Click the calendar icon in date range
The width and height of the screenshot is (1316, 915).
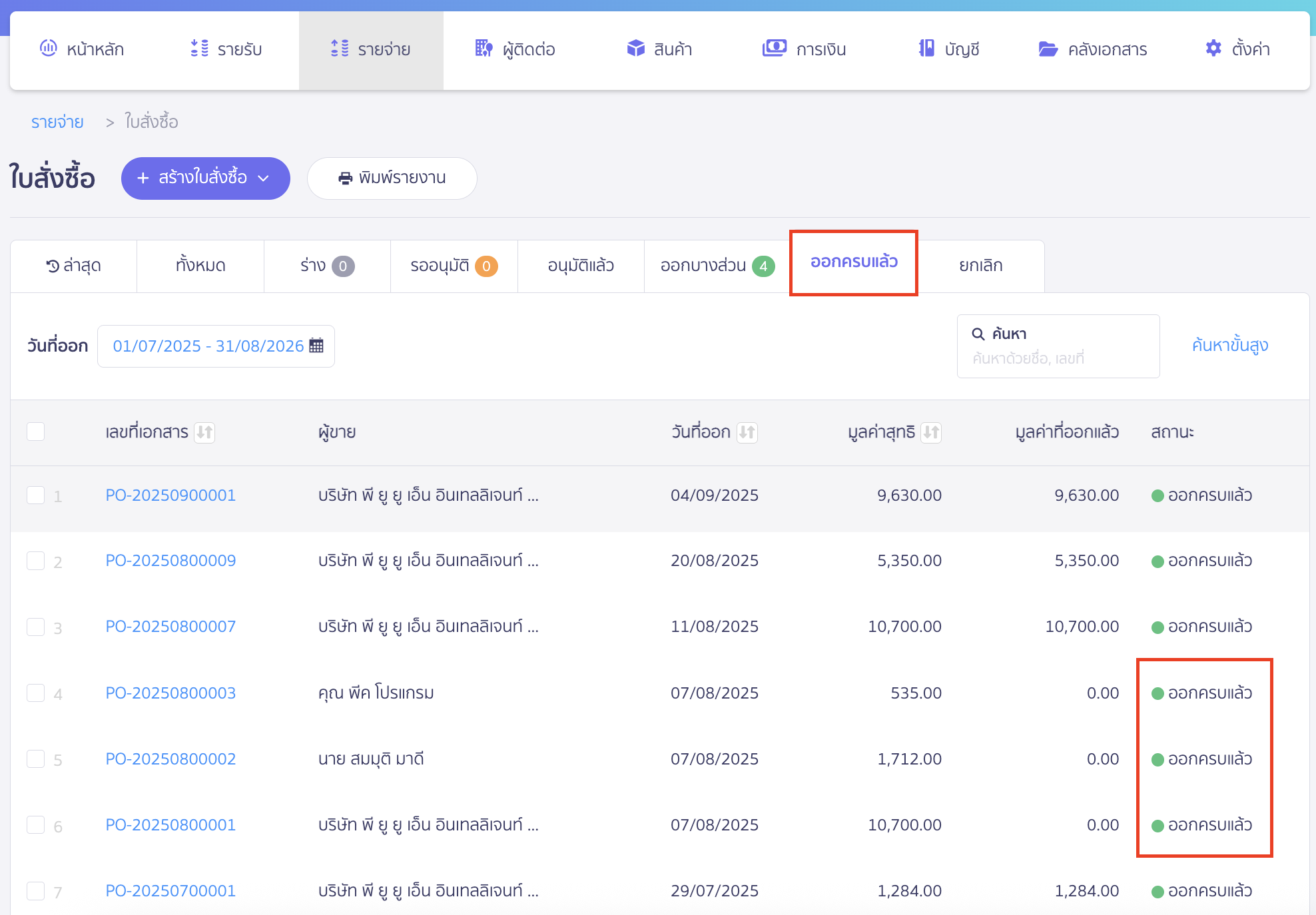[316, 346]
